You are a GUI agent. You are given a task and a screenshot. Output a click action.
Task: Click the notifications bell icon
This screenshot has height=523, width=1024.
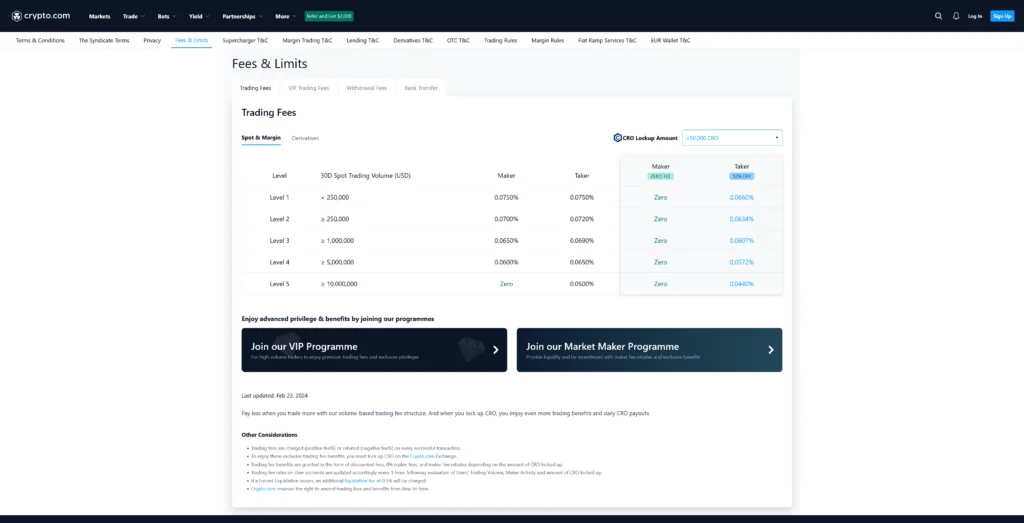tap(956, 16)
